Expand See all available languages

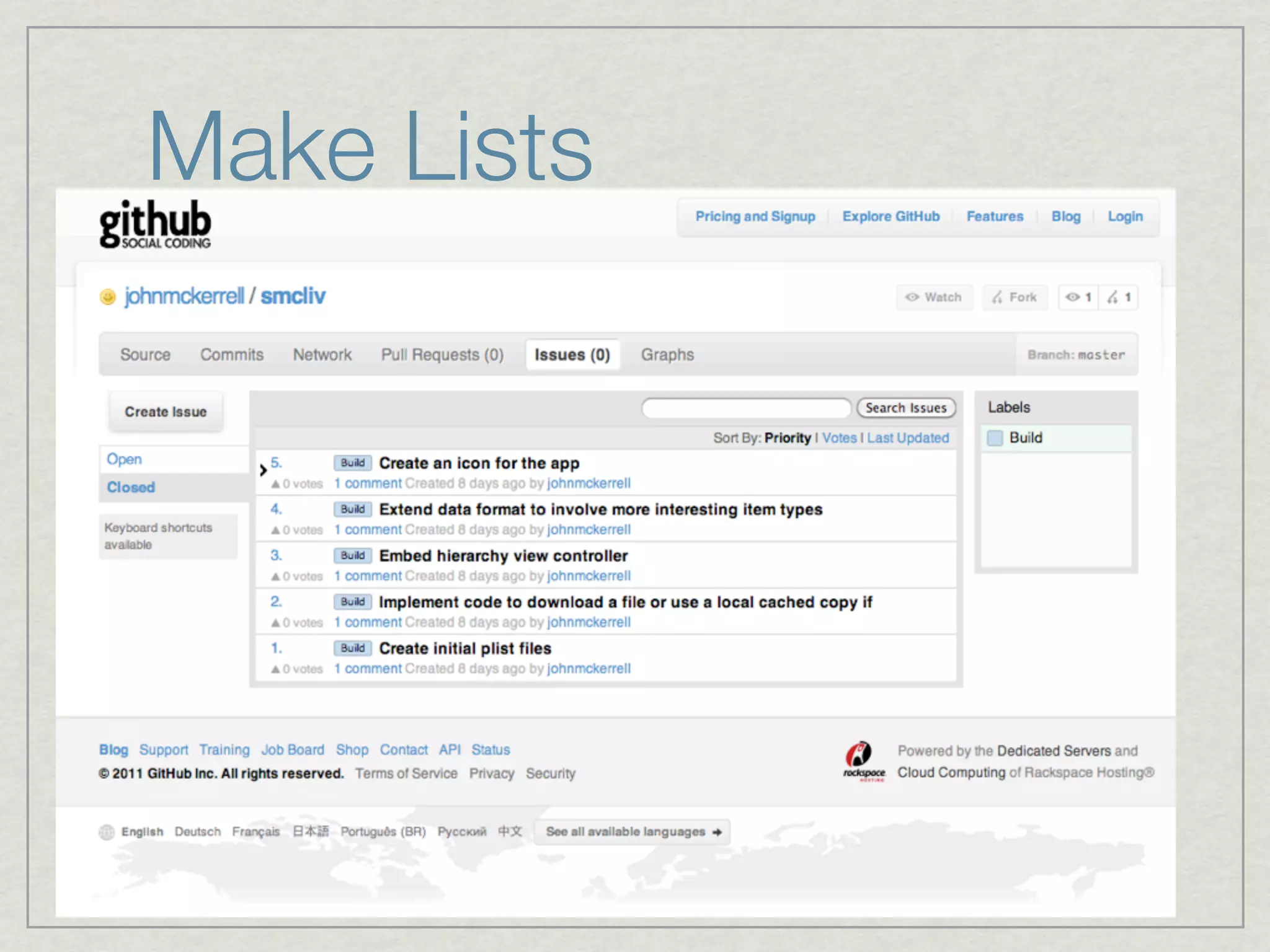(633, 832)
